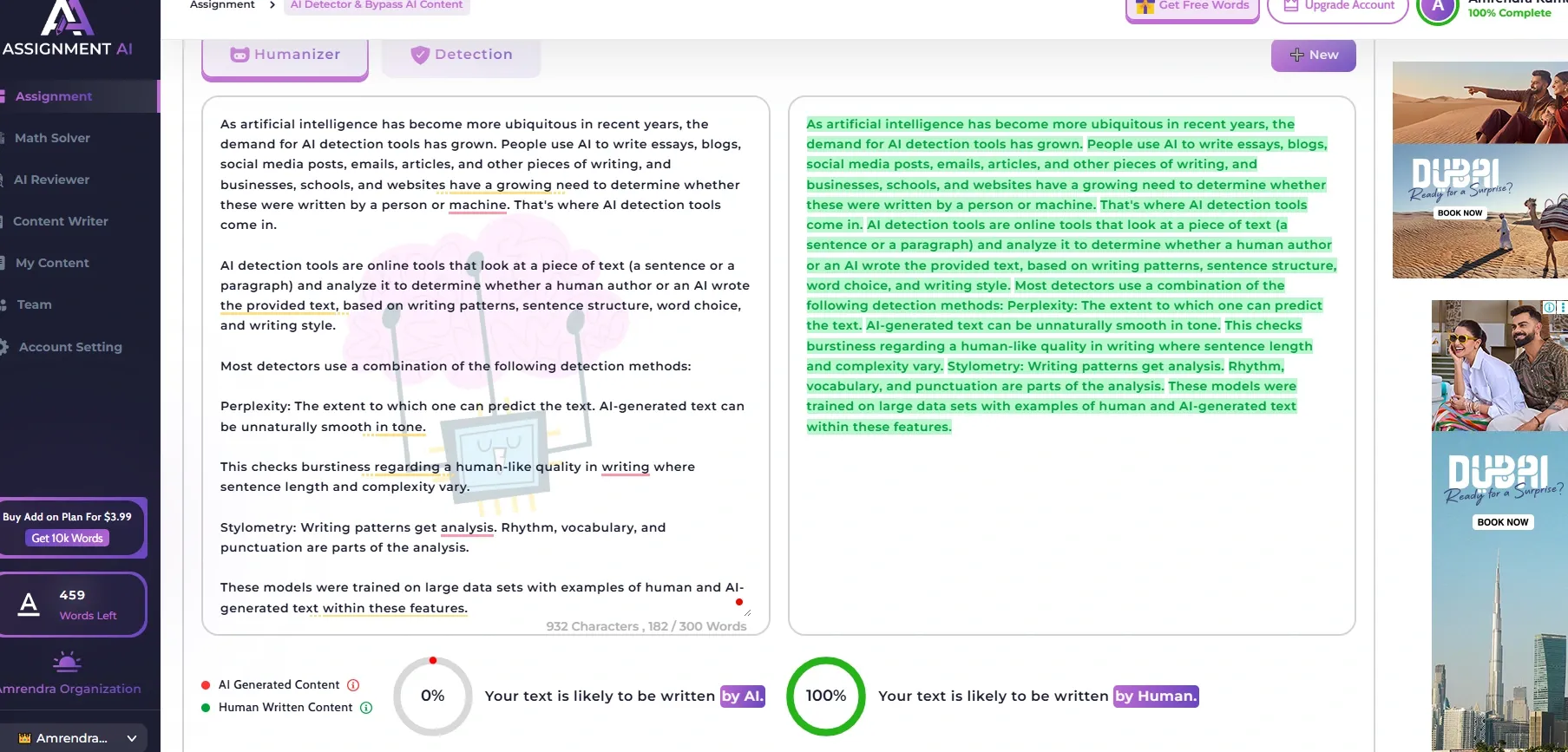
Task: Click inside the input text area
Action: 484,364
